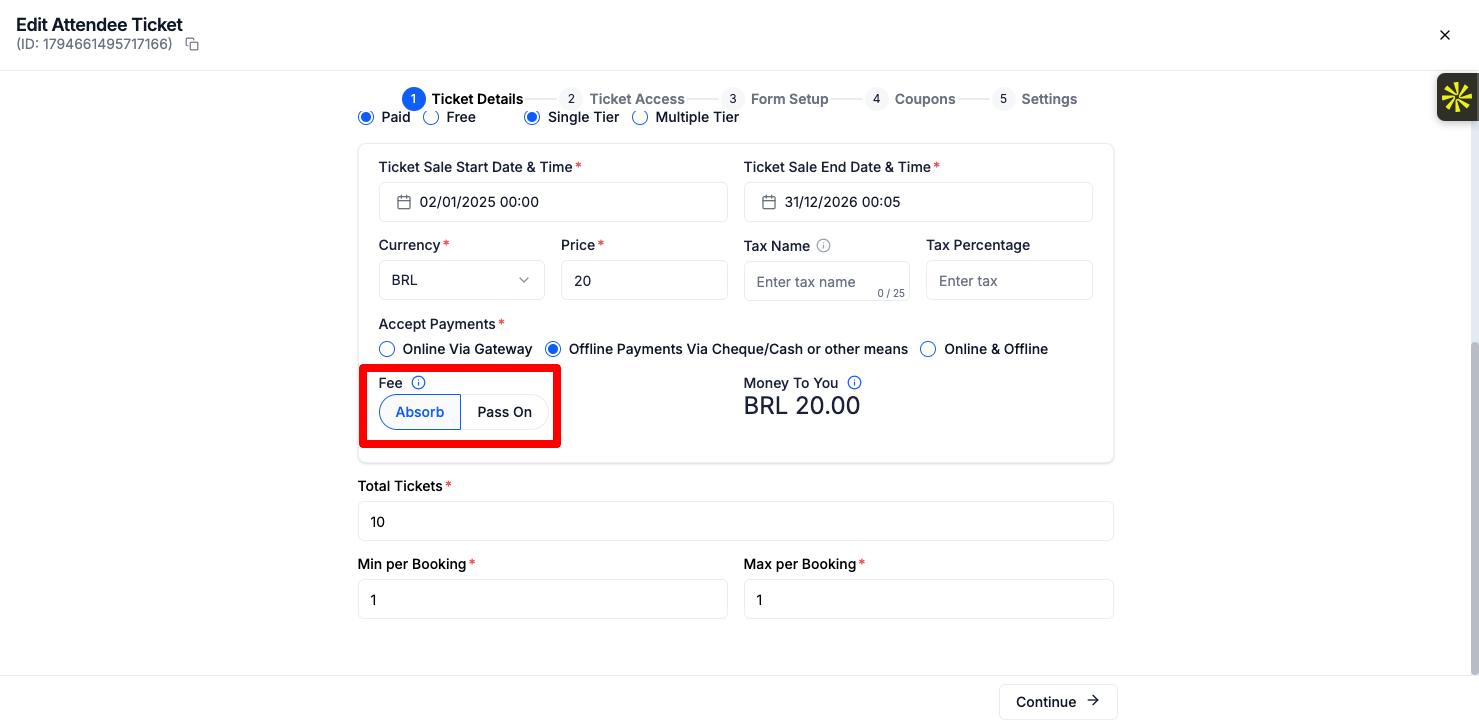This screenshot has width=1479, height=728.
Task: Select Online Via Gateway payment
Action: click(387, 349)
